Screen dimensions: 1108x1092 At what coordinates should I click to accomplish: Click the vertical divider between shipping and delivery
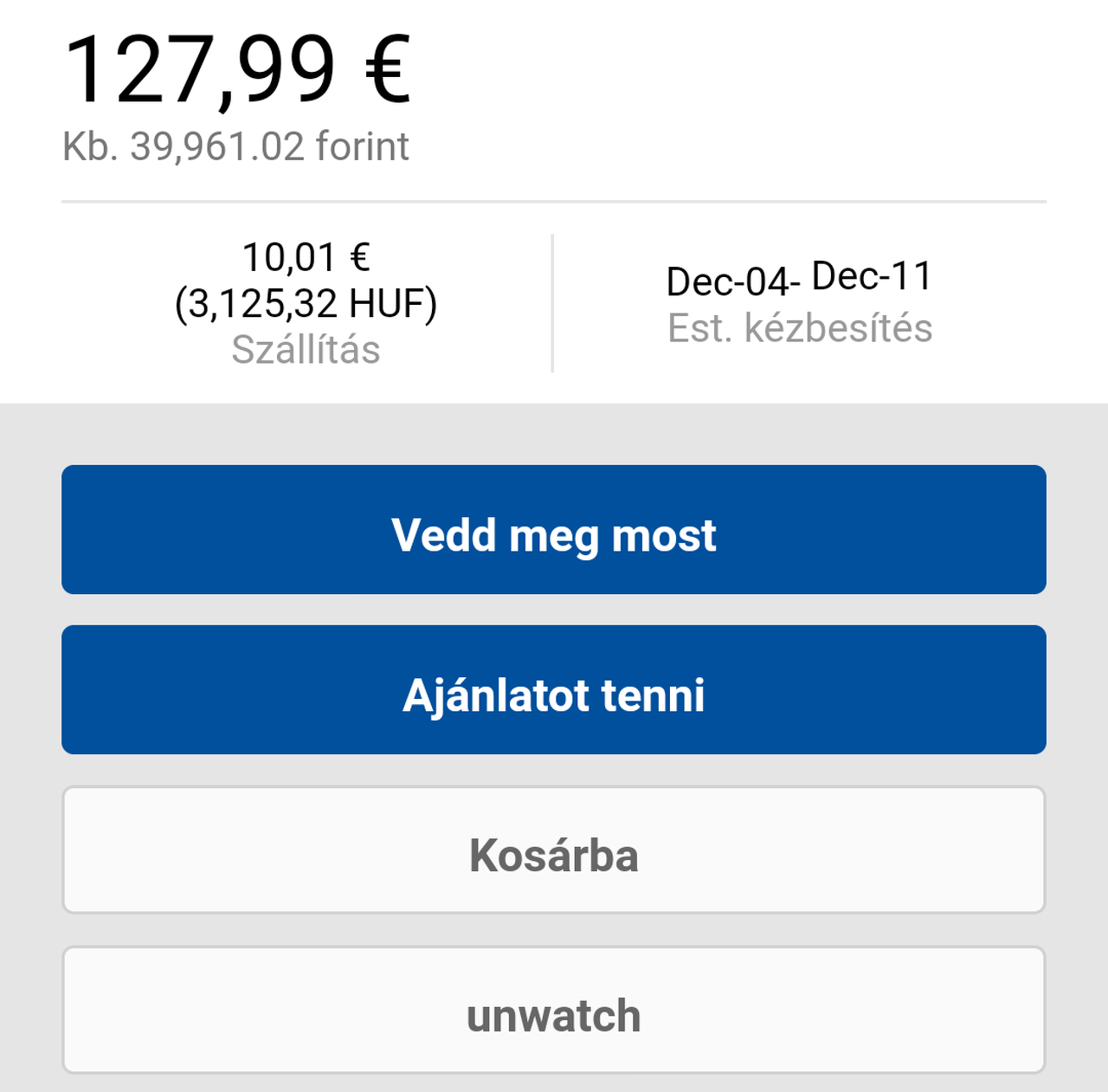click(552, 303)
